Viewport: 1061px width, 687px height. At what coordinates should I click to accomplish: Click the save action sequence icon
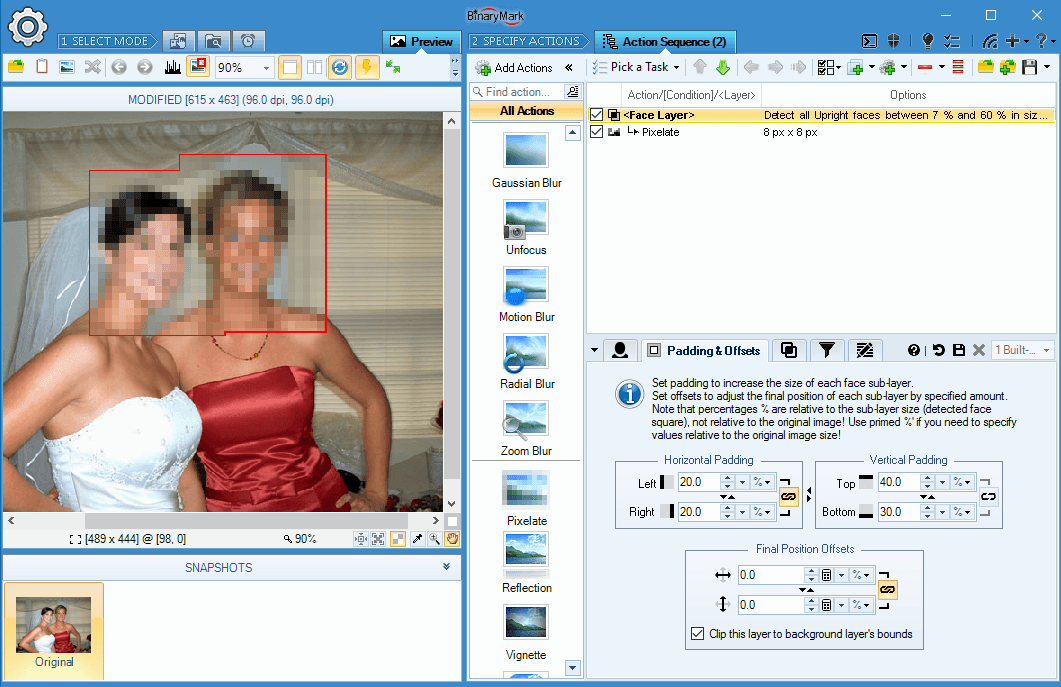(1030, 67)
